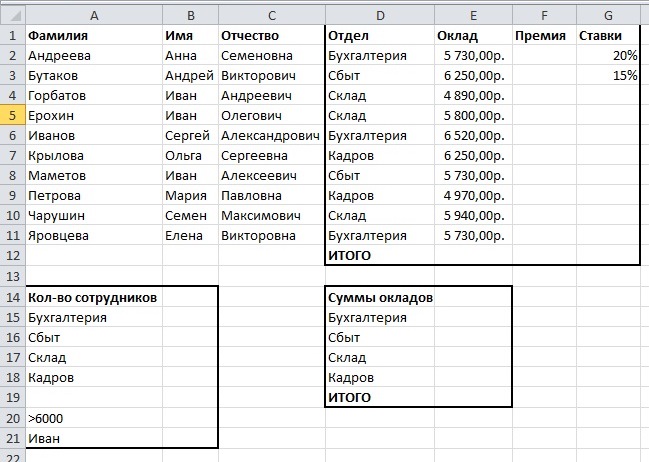Select column F header

544,16
